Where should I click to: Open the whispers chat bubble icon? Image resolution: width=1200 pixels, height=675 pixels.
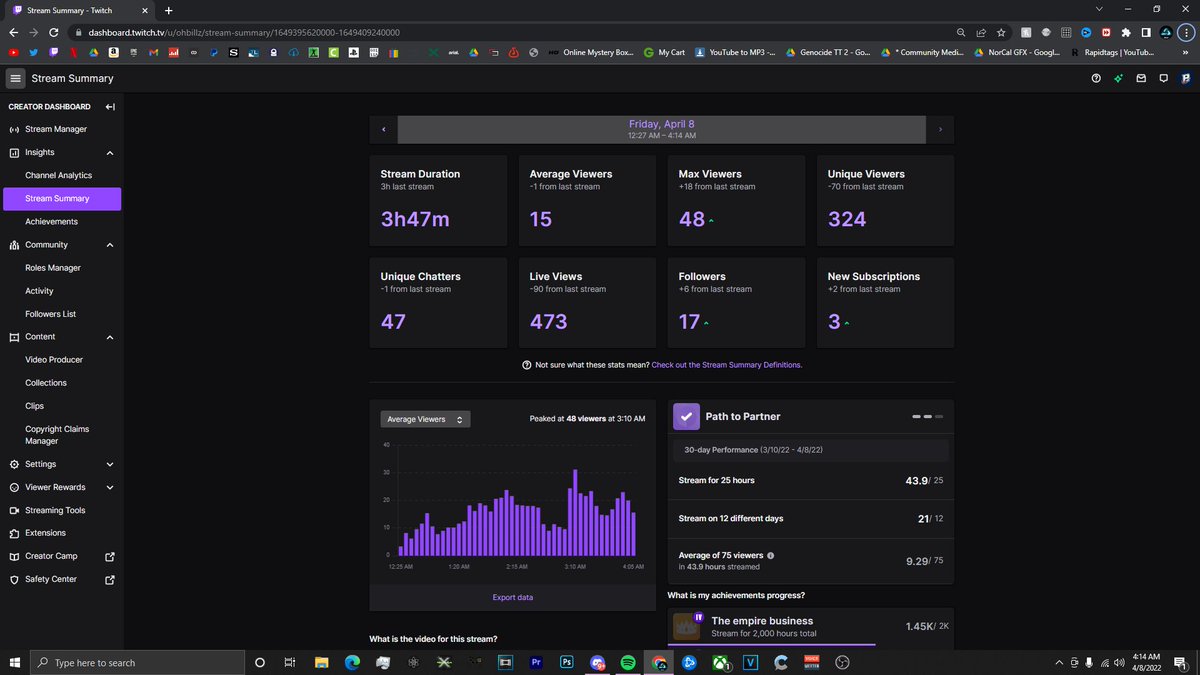(x=1163, y=78)
